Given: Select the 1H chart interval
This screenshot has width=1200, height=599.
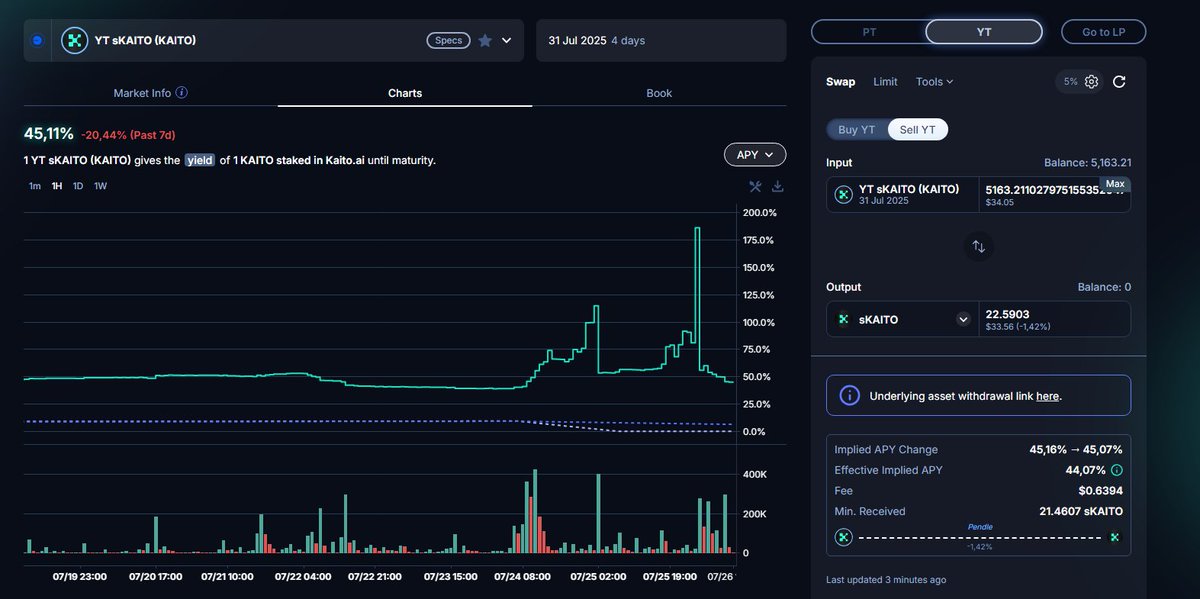Looking at the screenshot, I should click(57, 186).
